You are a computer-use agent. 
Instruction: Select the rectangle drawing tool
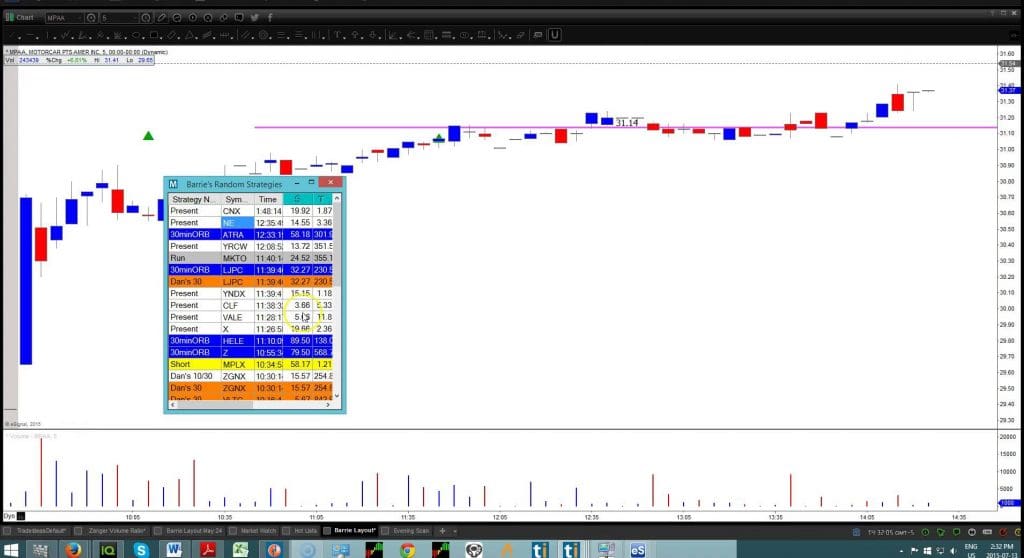[154, 35]
